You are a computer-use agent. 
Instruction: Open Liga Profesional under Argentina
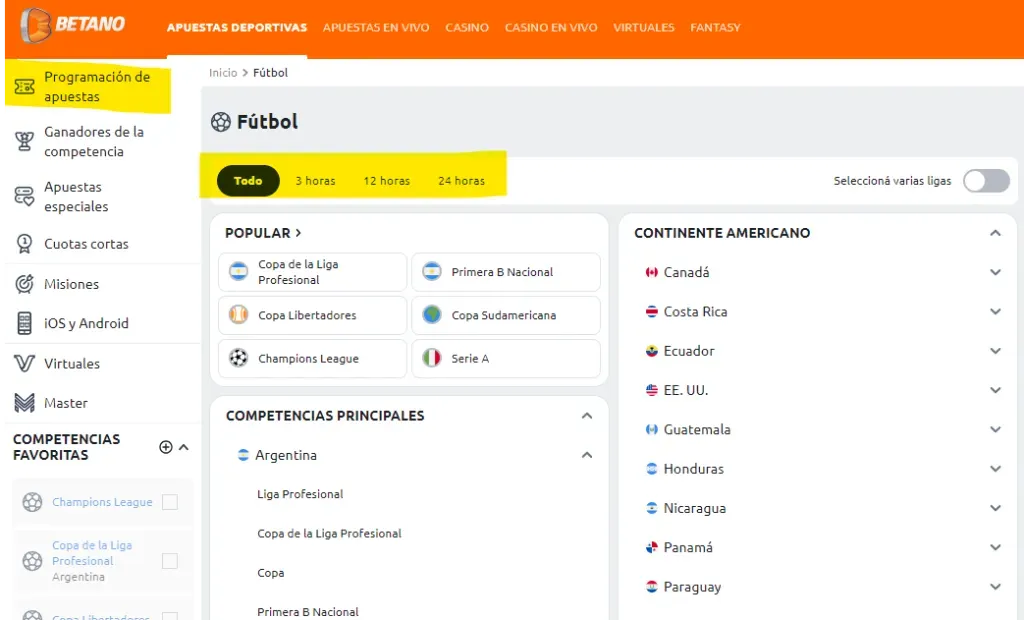pos(300,494)
